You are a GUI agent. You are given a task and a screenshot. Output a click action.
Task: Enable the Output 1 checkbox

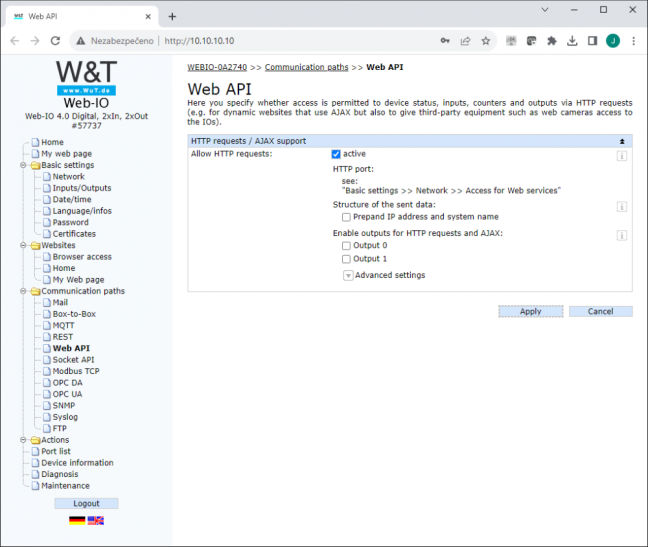[346, 259]
